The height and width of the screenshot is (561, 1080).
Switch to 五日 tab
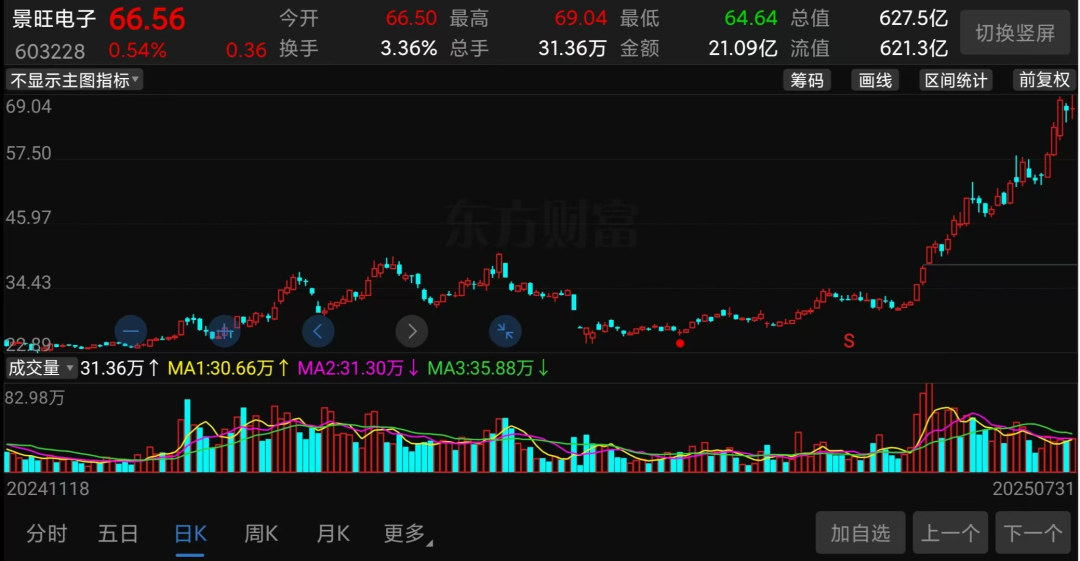coord(118,533)
